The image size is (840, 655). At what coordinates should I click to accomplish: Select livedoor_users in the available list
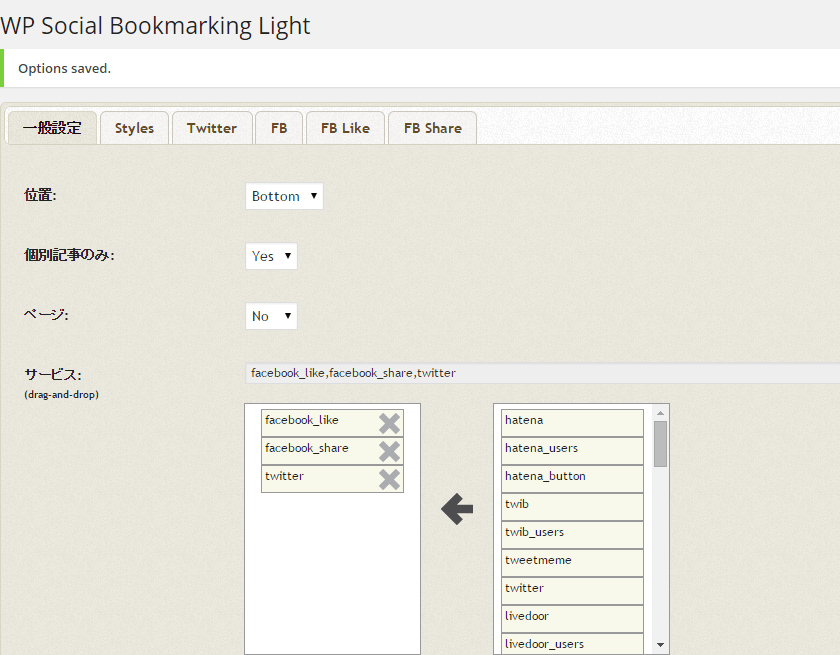click(572, 644)
